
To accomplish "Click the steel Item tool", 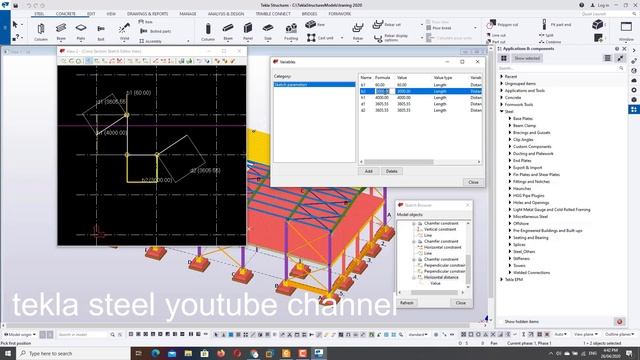I will (x=146, y=22).
